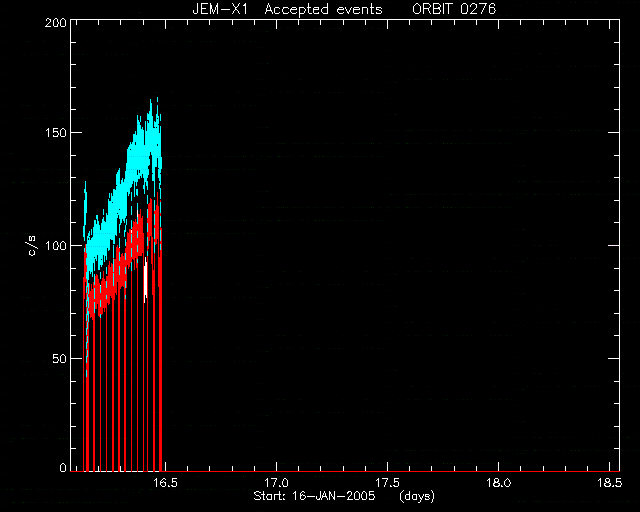
Task: Click the c/s y-axis unit label
Action: click(x=33, y=245)
